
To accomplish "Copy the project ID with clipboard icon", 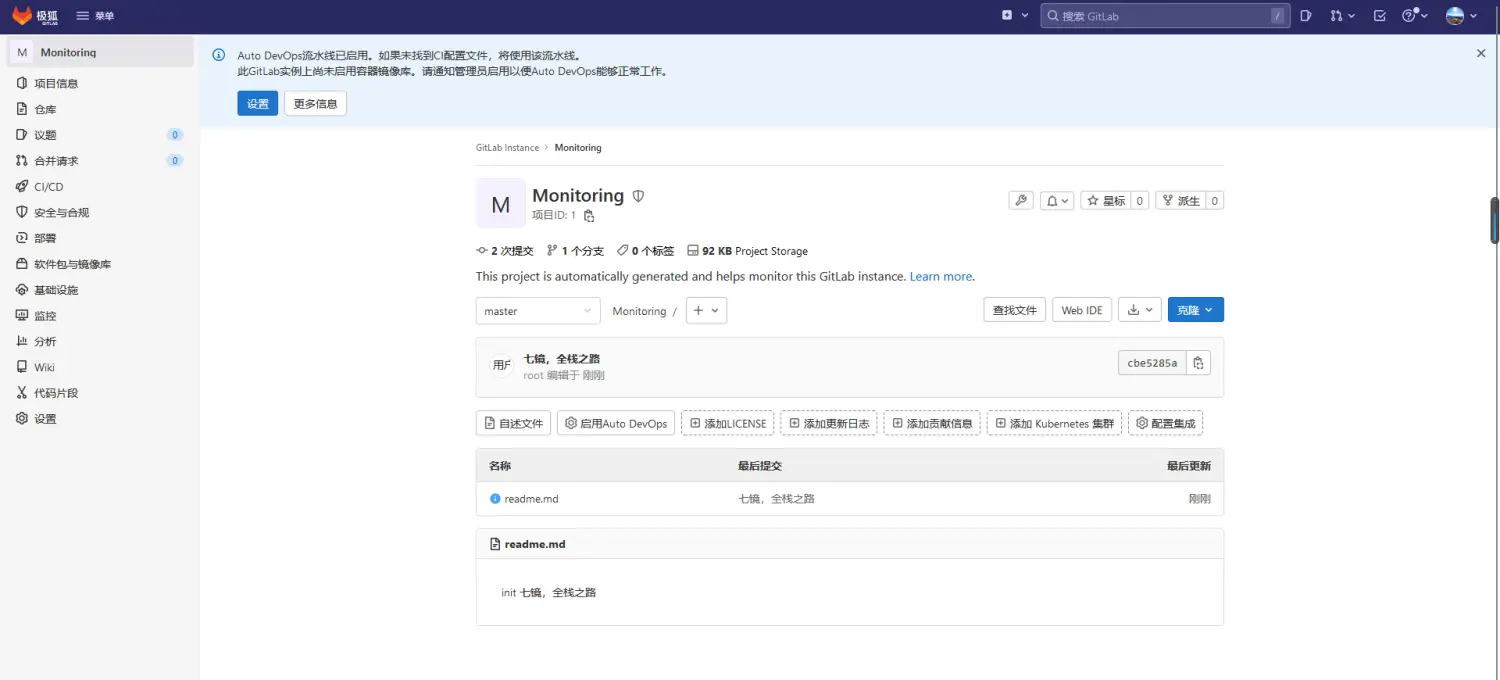I will [x=589, y=216].
